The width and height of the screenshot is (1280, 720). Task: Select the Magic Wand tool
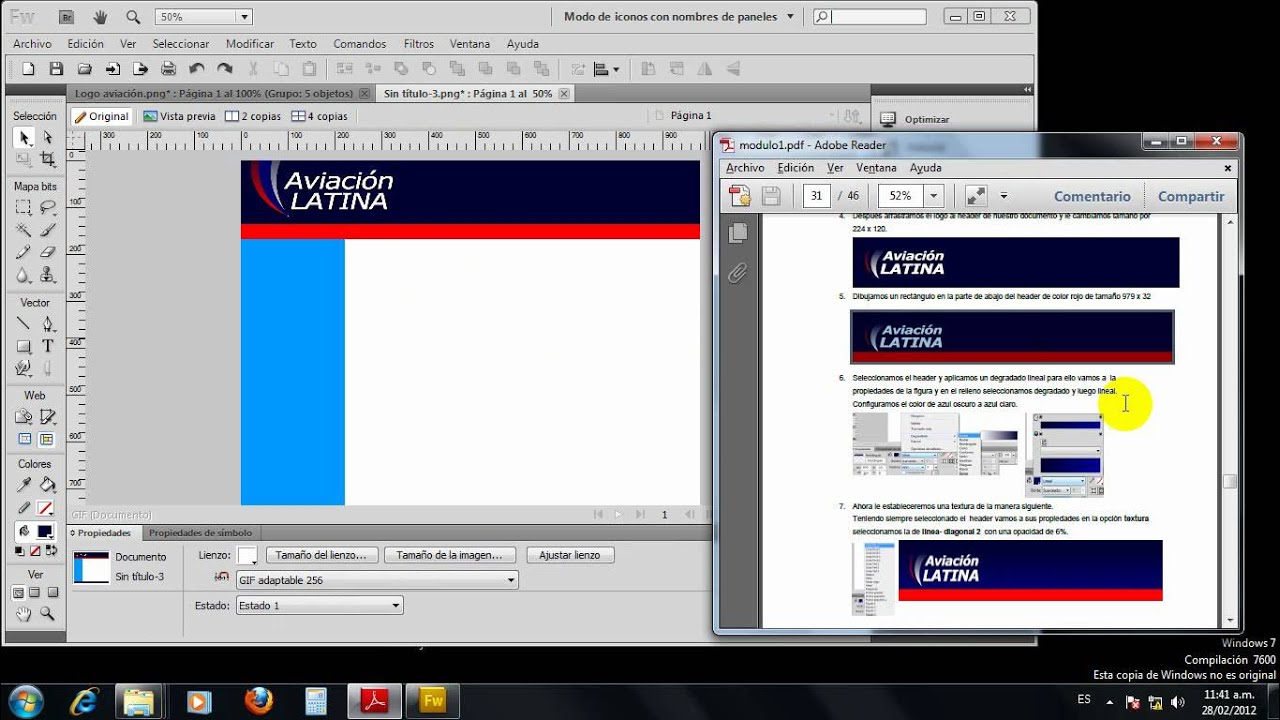click(24, 230)
